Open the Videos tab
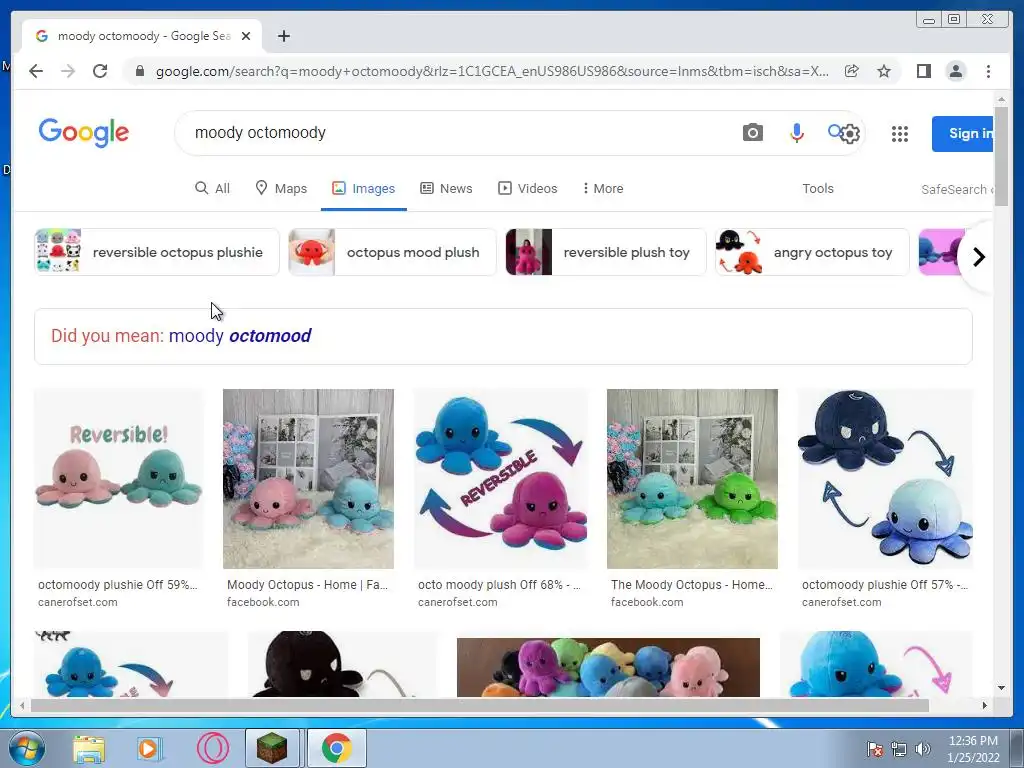Image resolution: width=1024 pixels, height=768 pixels. [x=528, y=188]
